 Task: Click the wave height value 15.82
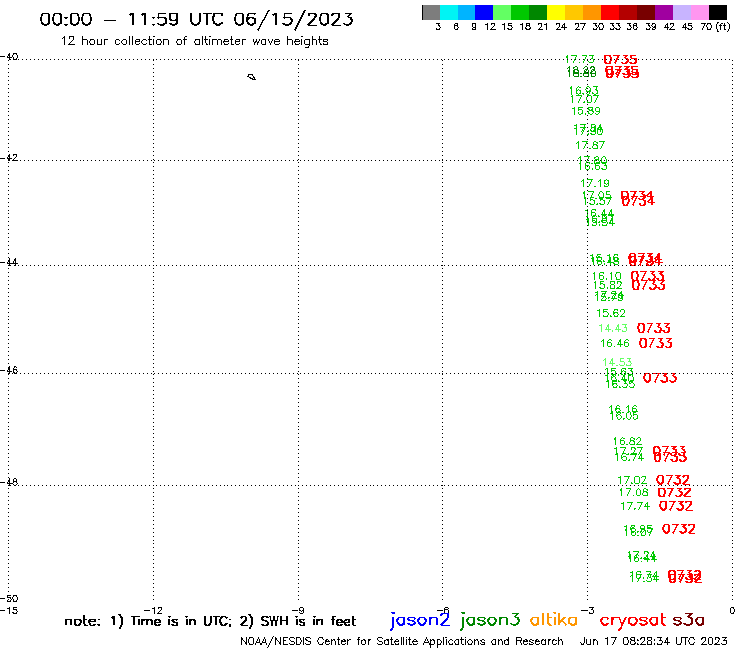coord(607,285)
